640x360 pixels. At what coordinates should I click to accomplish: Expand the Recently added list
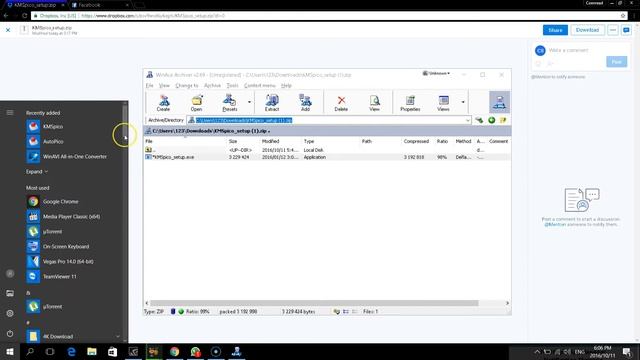coord(37,172)
